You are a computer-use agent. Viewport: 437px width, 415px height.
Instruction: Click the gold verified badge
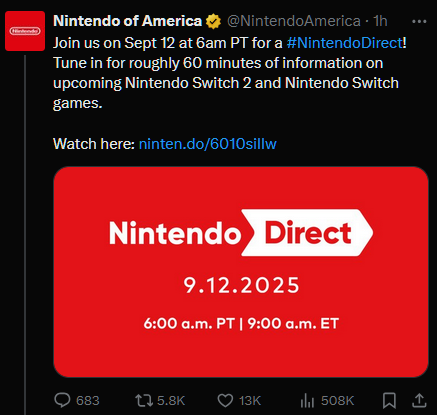pos(213,22)
